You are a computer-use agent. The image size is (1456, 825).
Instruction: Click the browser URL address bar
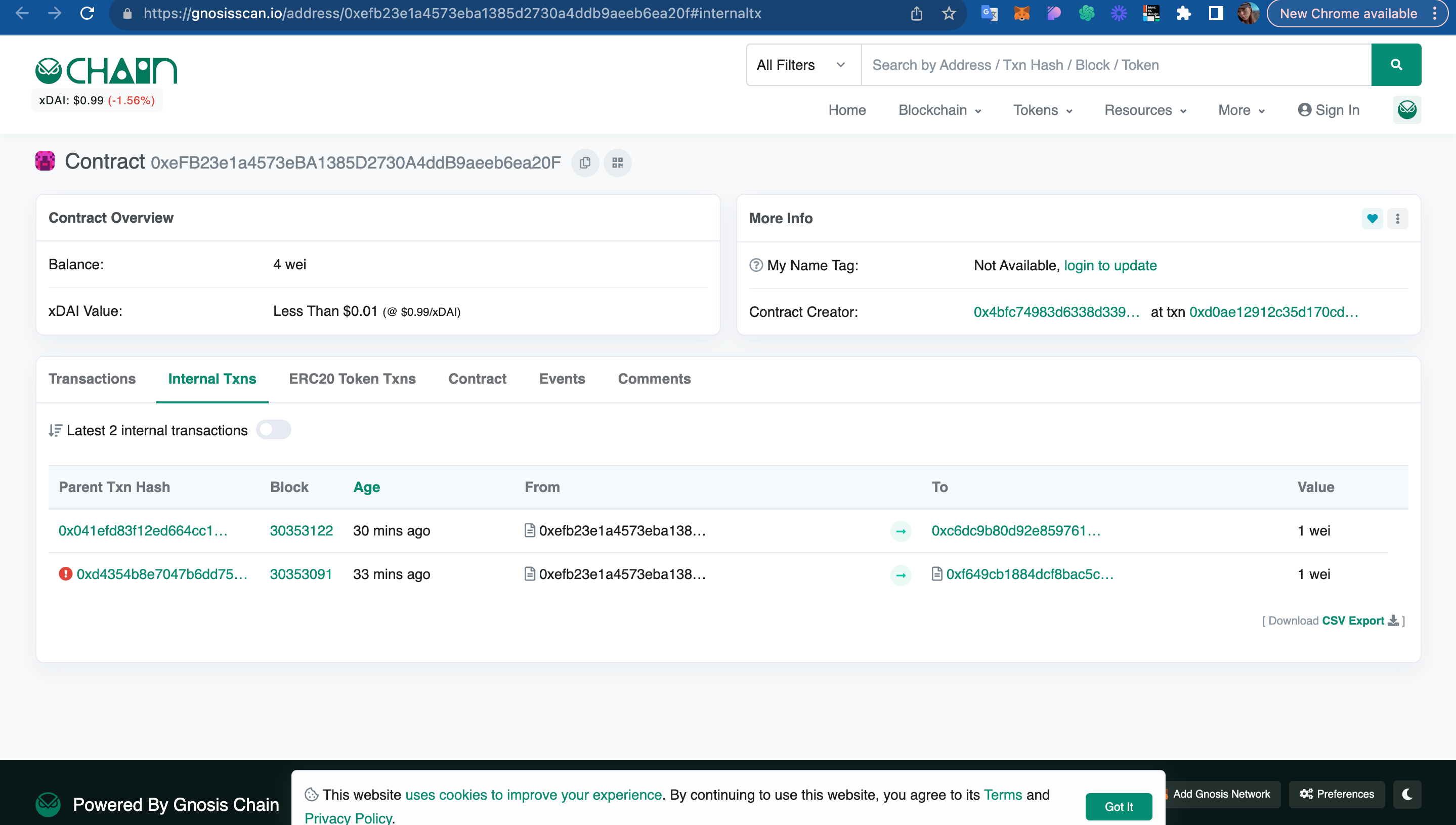click(452, 14)
